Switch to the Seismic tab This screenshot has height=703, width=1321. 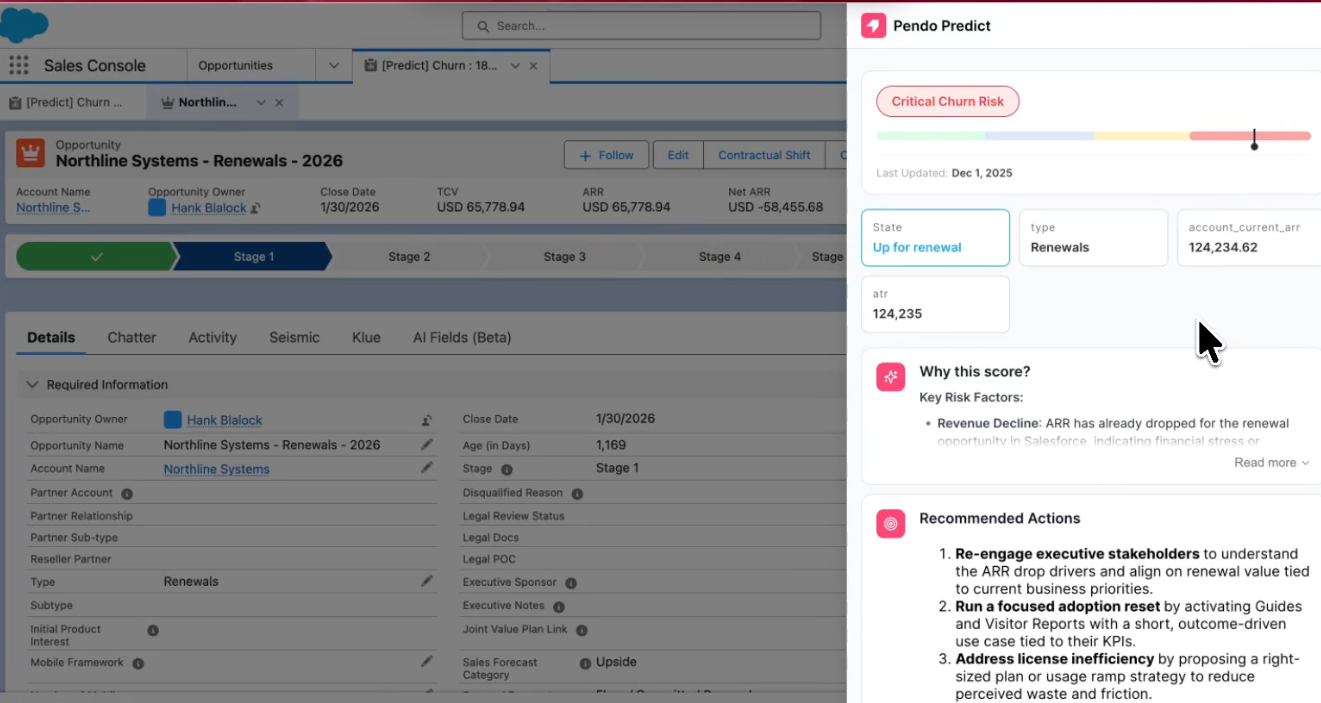(294, 338)
